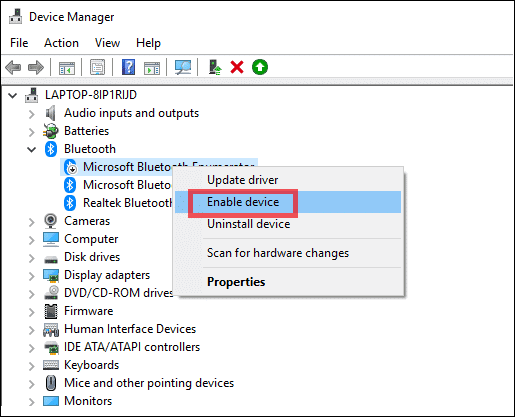Viewport: 515px width, 417px height.
Task: Open Properties from context menu
Action: [288, 282]
